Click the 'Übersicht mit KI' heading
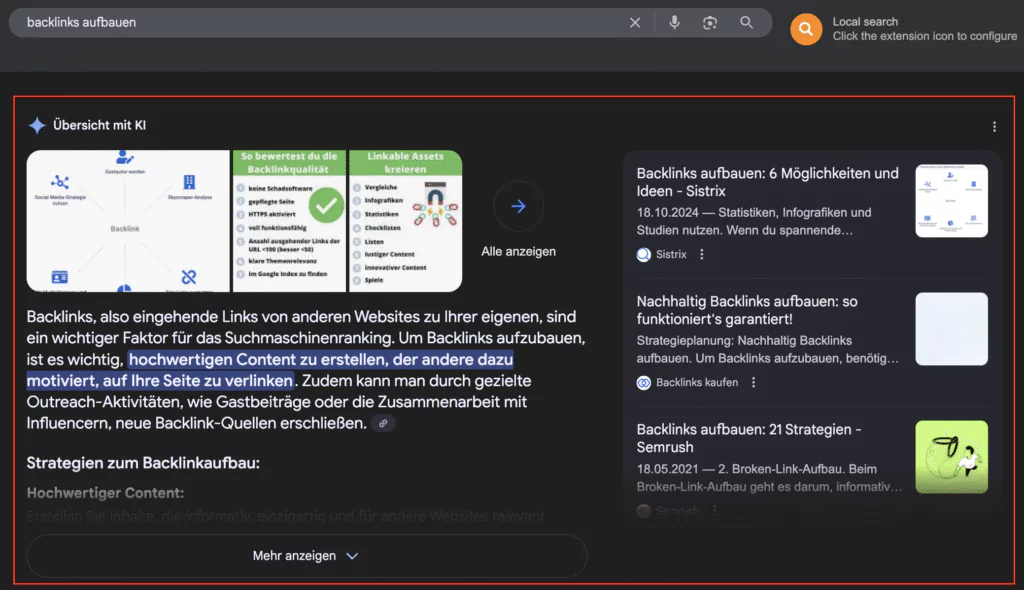The width and height of the screenshot is (1024, 590). (x=99, y=125)
